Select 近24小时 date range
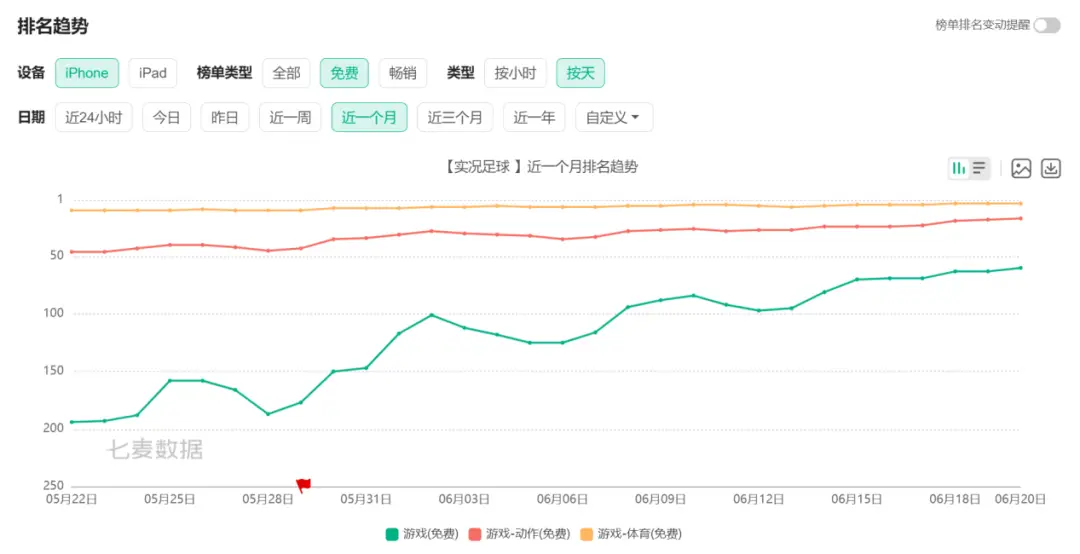The height and width of the screenshot is (554, 1080). pos(94,117)
